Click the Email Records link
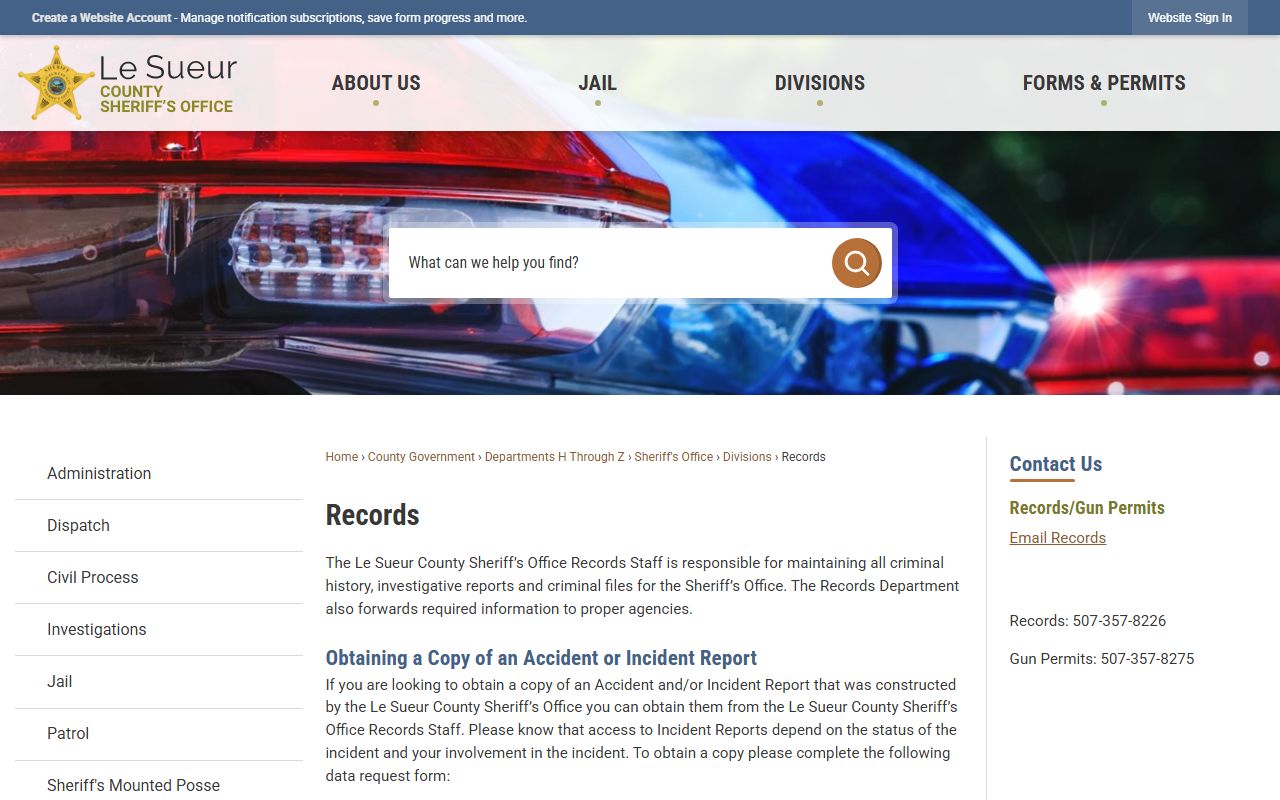1280x800 pixels. coord(1057,538)
